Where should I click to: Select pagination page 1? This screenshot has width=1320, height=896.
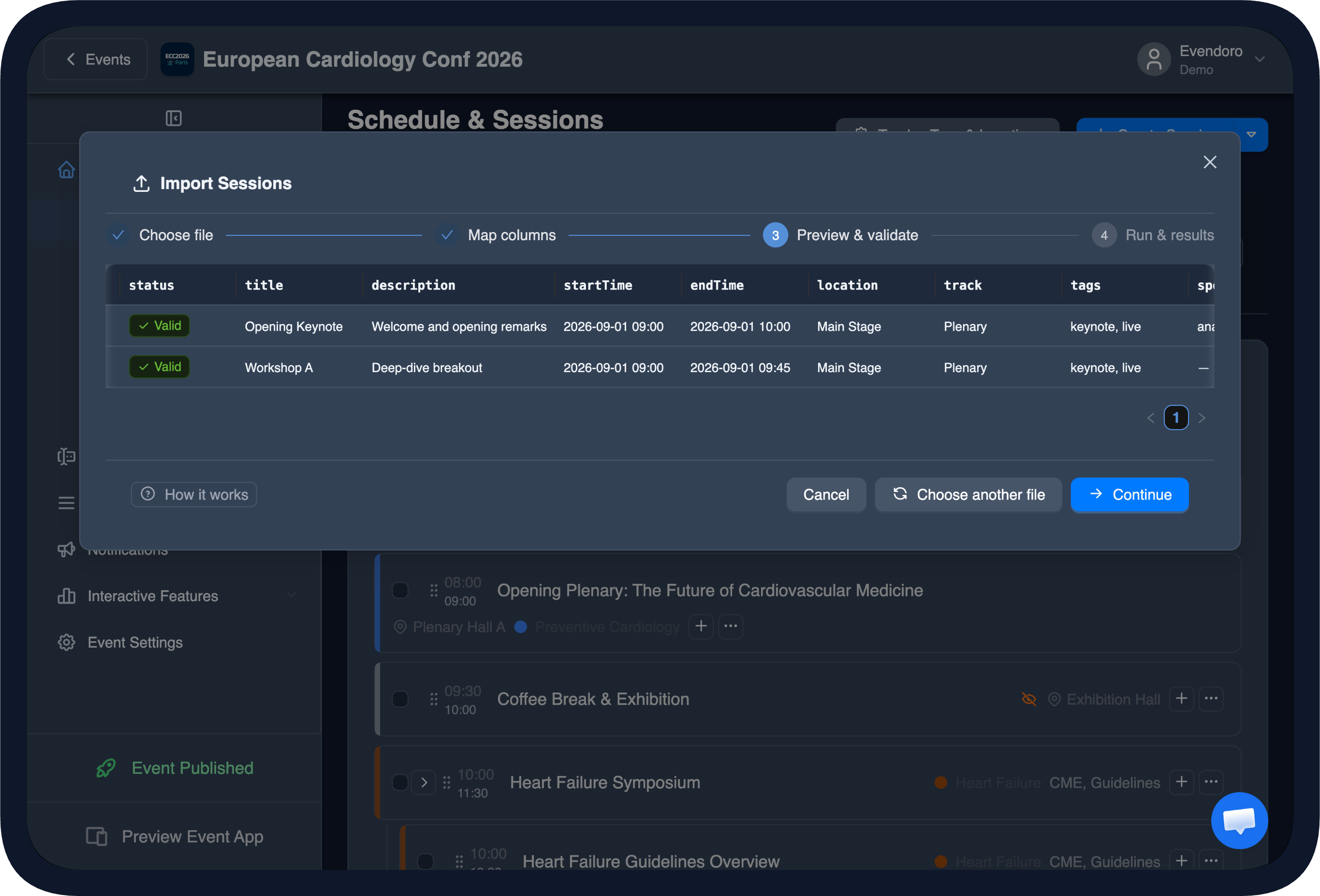click(x=1176, y=418)
